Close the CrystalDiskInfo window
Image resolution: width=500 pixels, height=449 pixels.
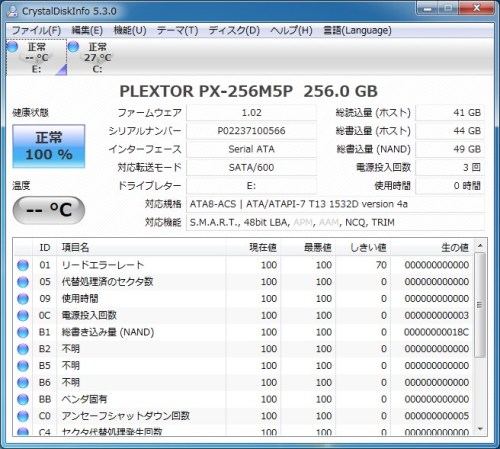477,8
